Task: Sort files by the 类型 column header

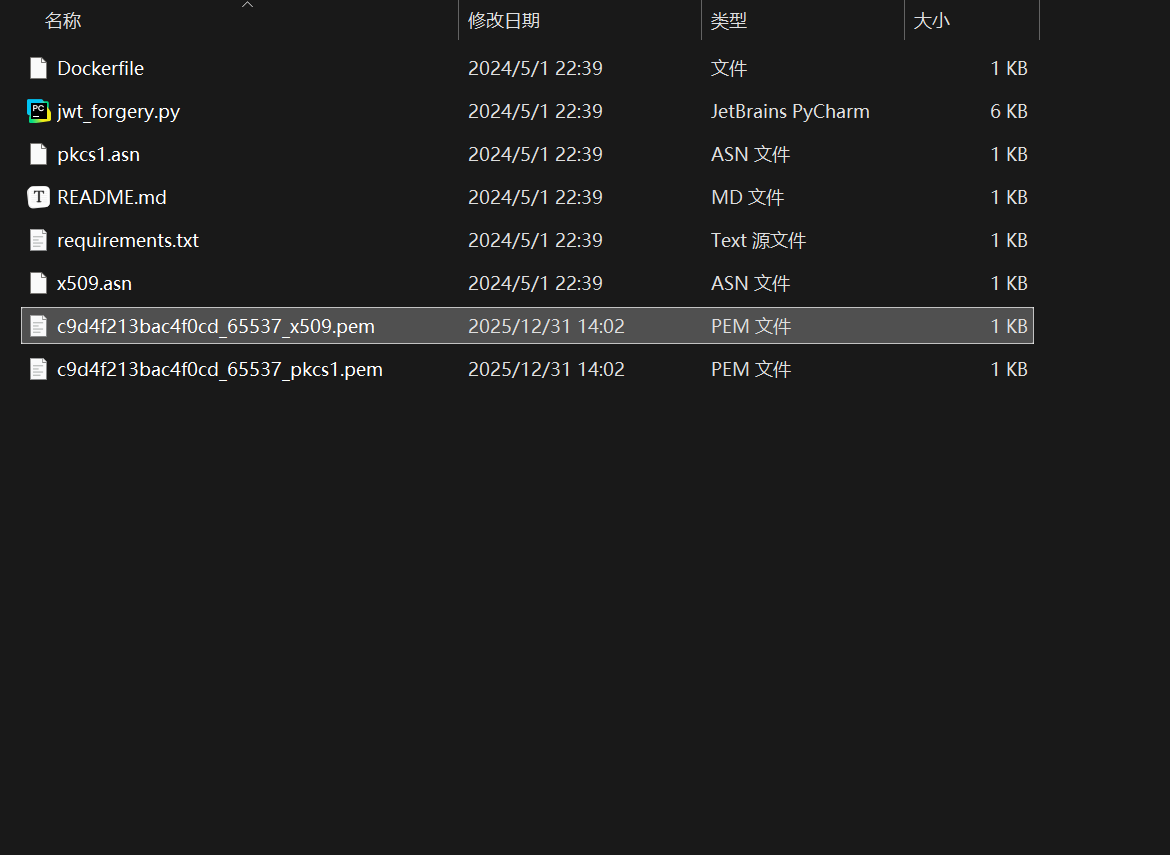Action: click(729, 21)
